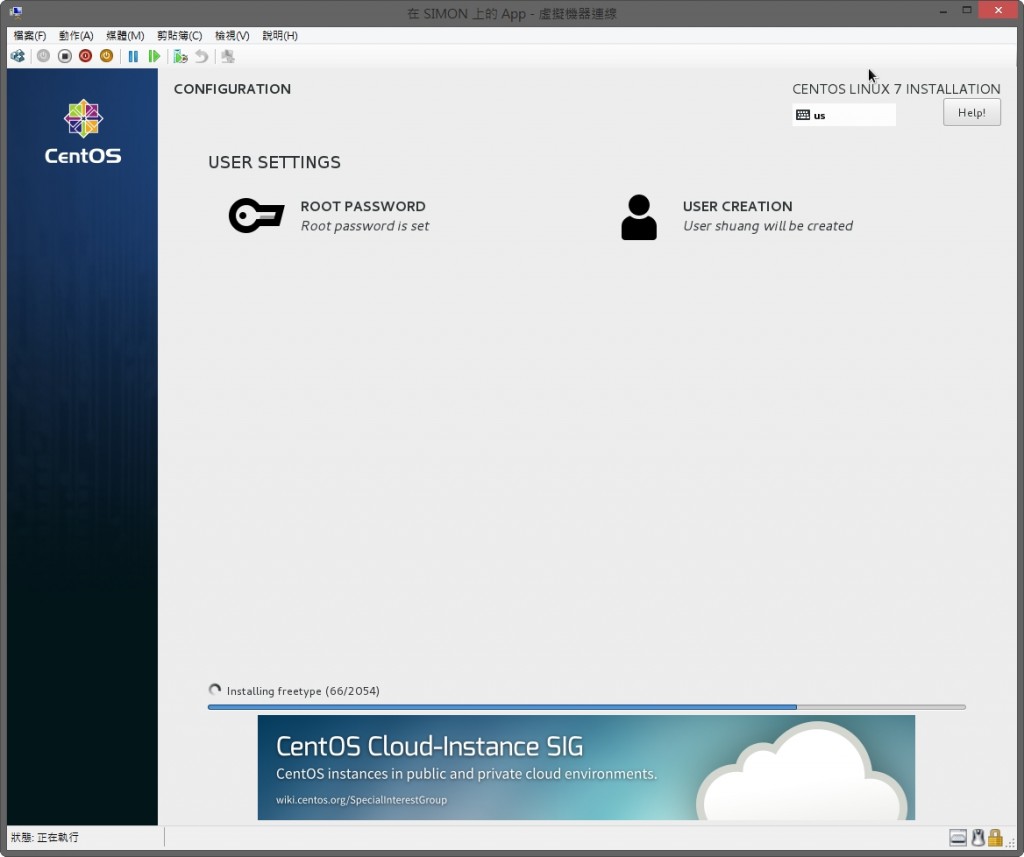Click the CentOS Cloud-Instance SIG banner
This screenshot has width=1024, height=857.
(586, 768)
